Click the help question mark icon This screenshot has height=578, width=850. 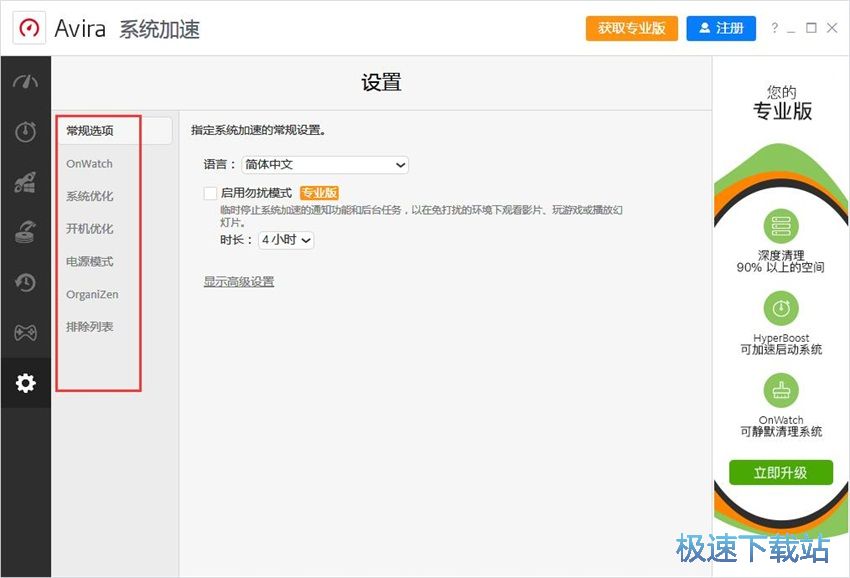775,28
